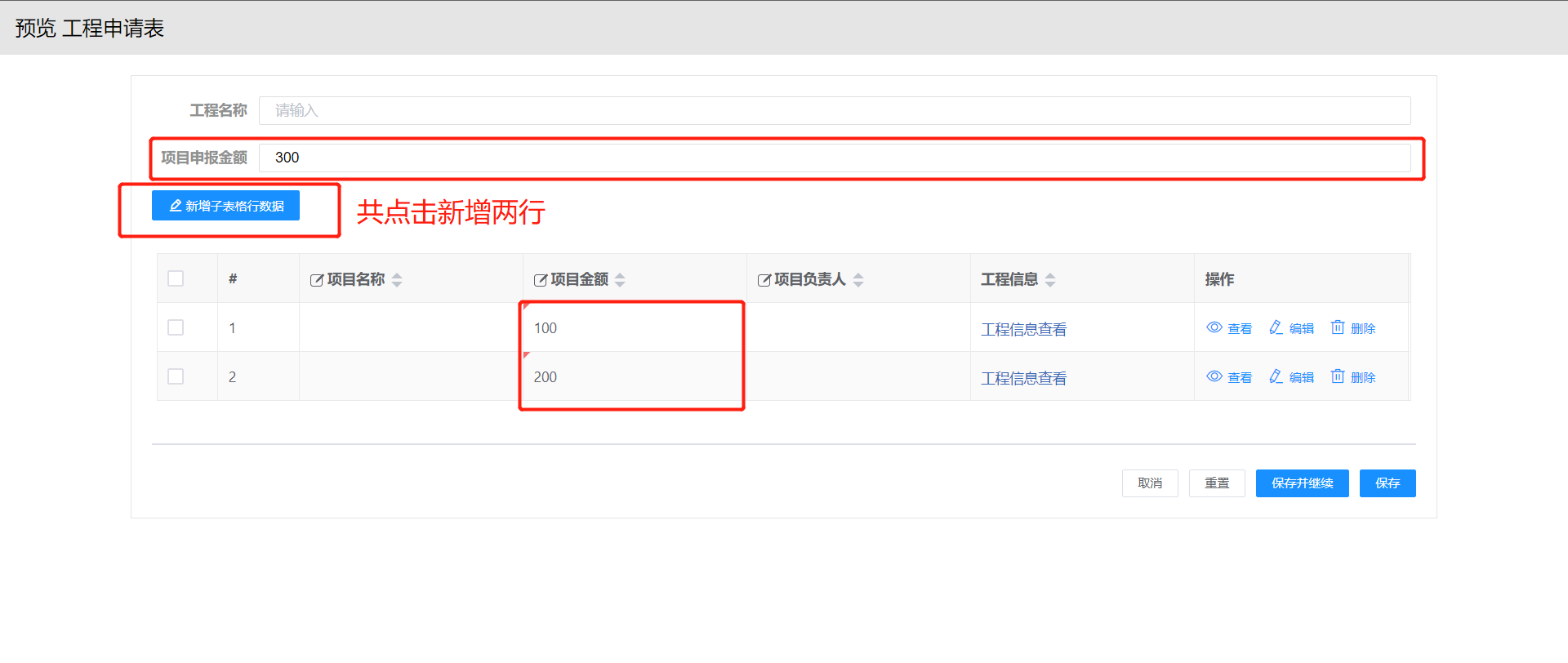Image resolution: width=1568 pixels, height=663 pixels.
Task: Click the 保存并继续 button
Action: pos(1302,483)
